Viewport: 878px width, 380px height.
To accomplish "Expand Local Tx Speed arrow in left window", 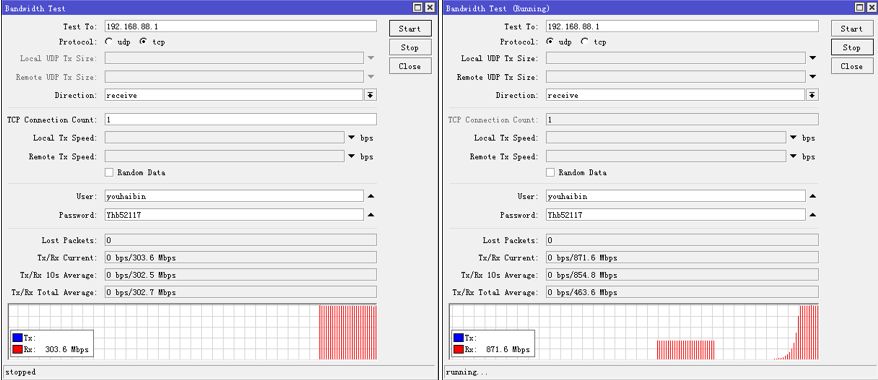I will [x=352, y=138].
